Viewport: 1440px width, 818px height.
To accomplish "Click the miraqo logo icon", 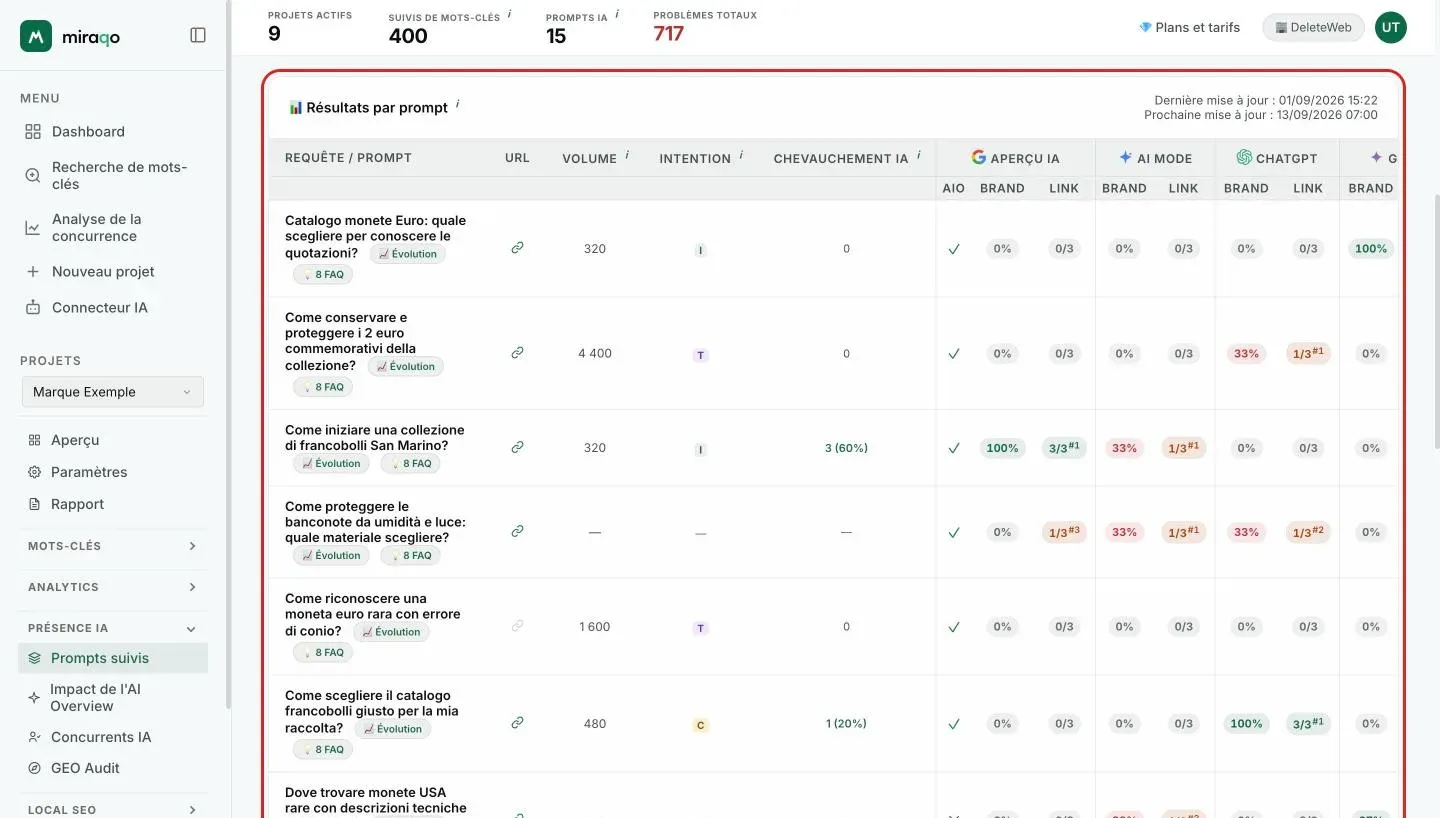I will (36, 36).
